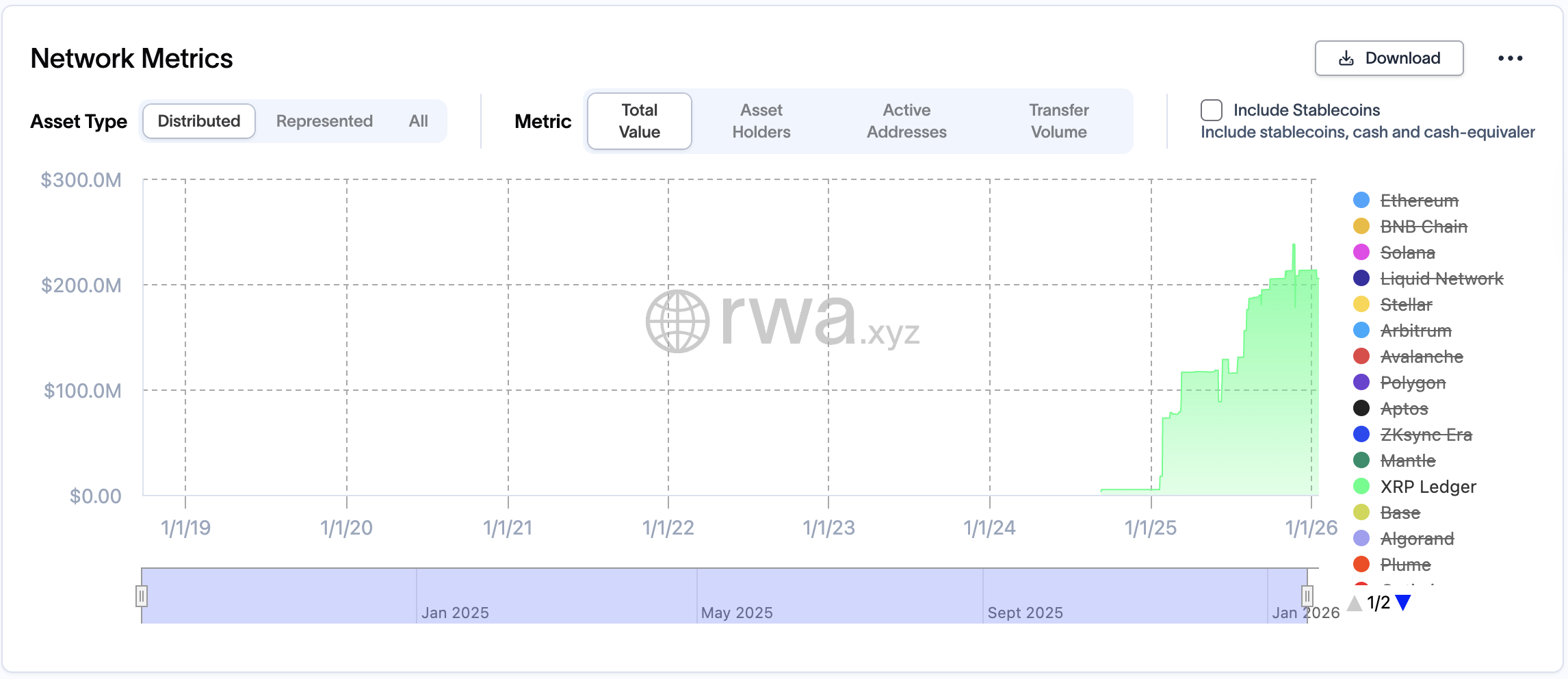
Task: Toggle XRP Ledger series visibility
Action: click(1428, 487)
